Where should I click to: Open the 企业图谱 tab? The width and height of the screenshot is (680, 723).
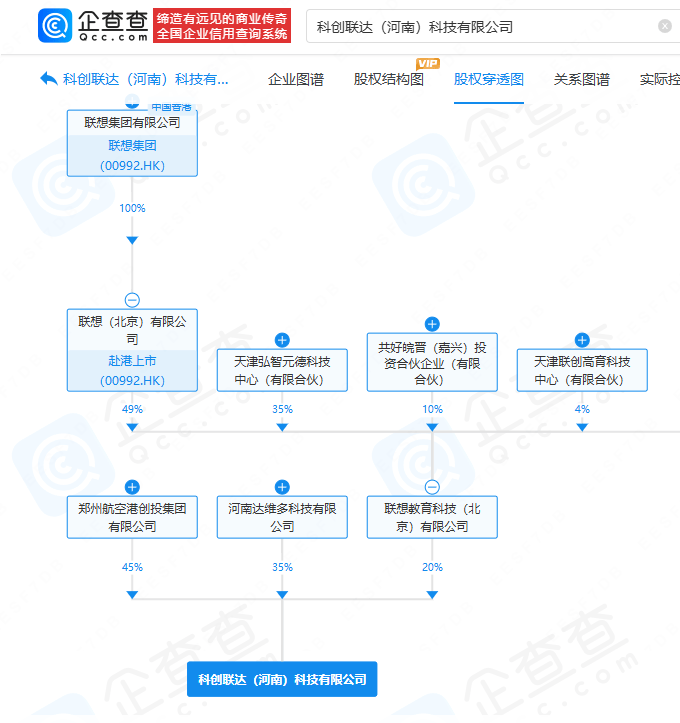pos(296,79)
